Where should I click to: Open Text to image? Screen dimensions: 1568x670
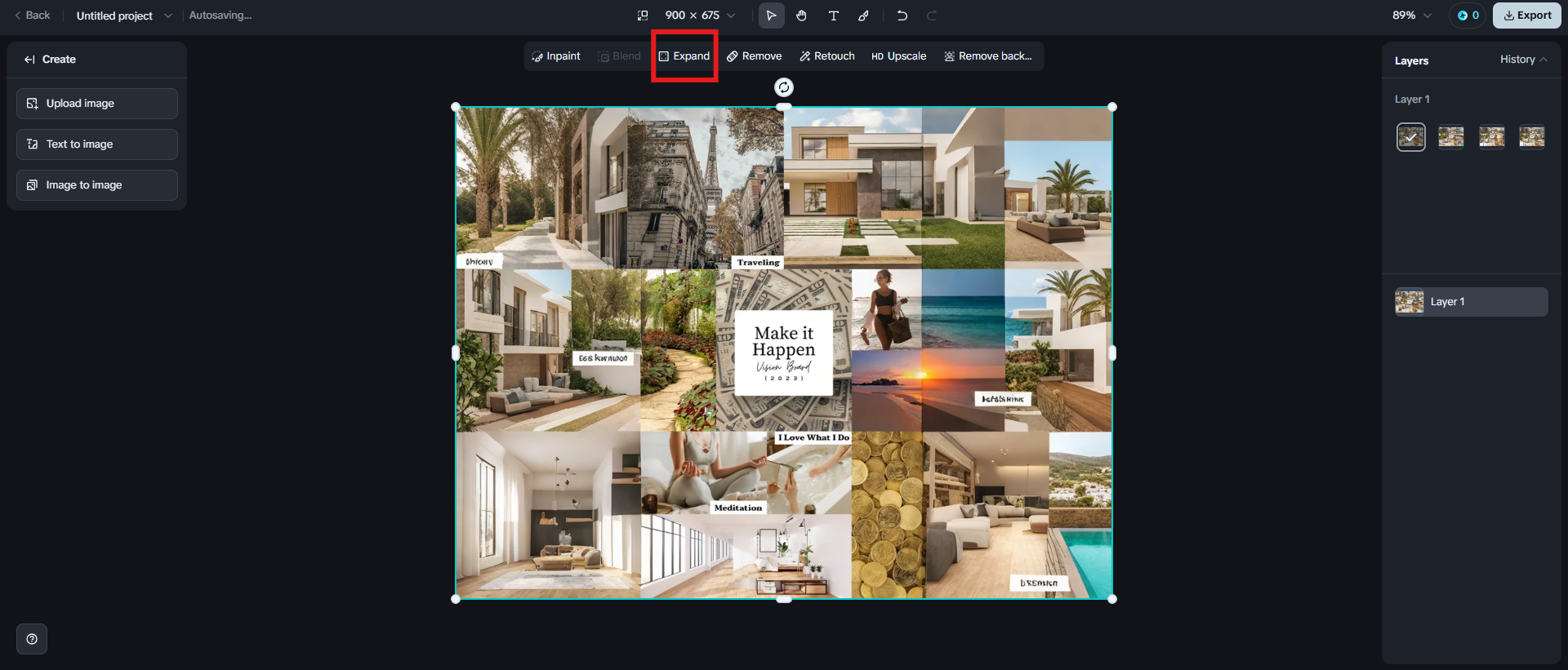(x=97, y=144)
